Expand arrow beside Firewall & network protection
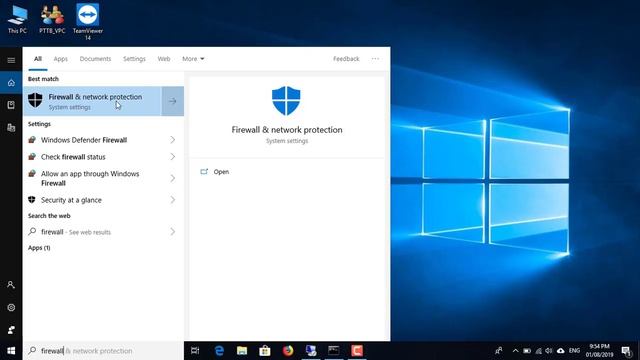 coord(173,101)
